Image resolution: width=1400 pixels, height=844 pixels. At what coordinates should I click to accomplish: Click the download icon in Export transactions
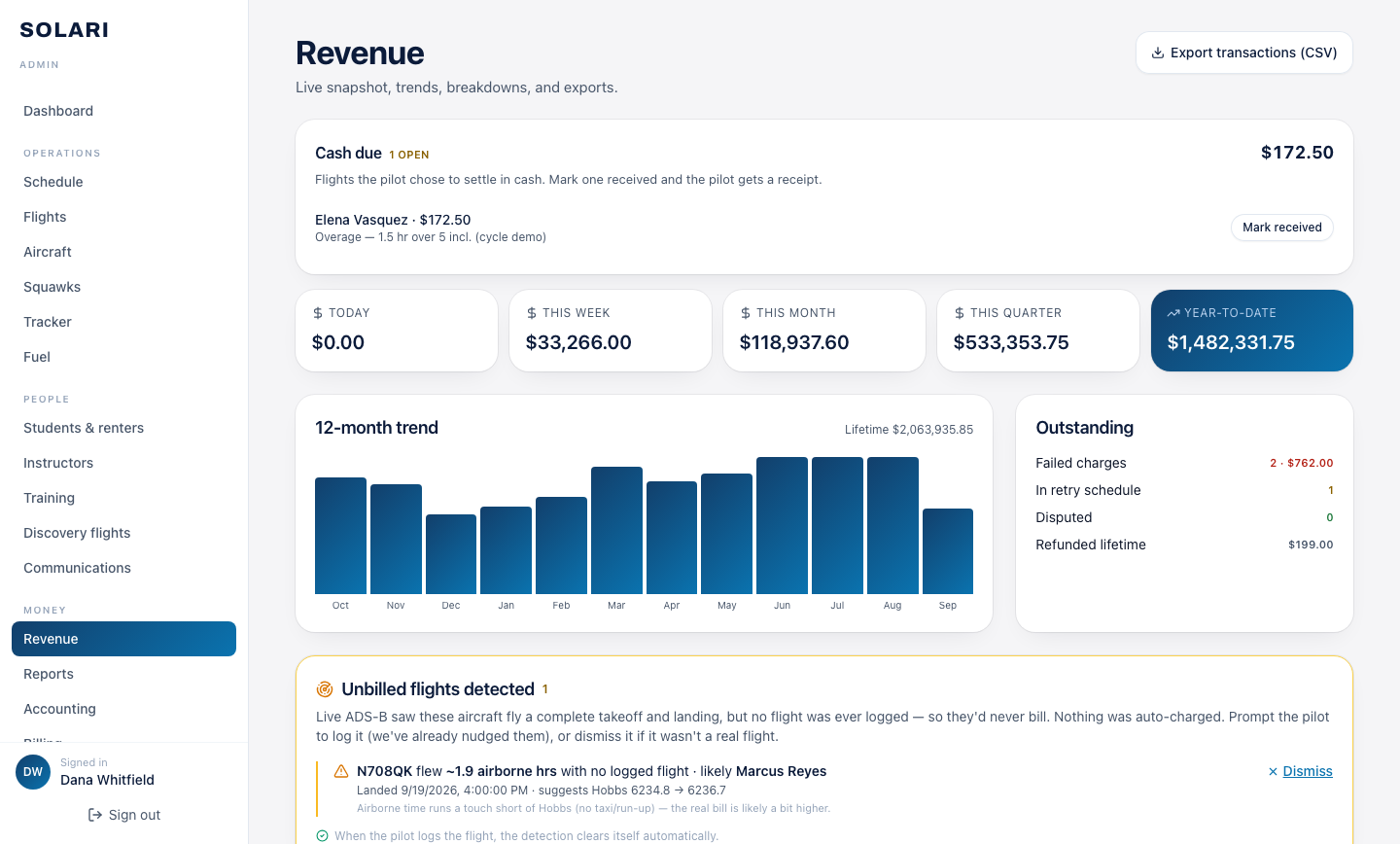point(1158,53)
